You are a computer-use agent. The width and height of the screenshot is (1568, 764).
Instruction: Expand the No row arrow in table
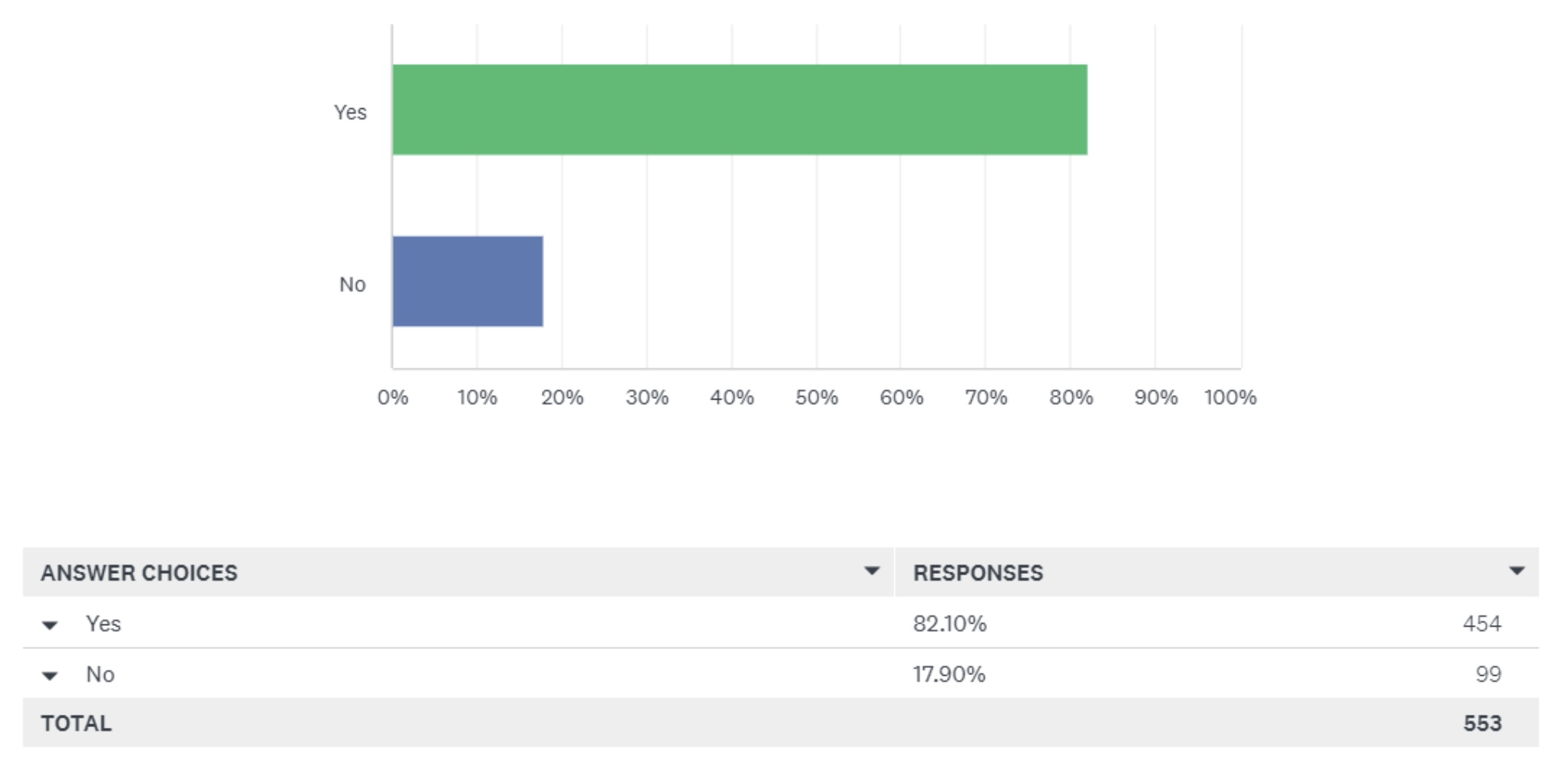pos(50,676)
